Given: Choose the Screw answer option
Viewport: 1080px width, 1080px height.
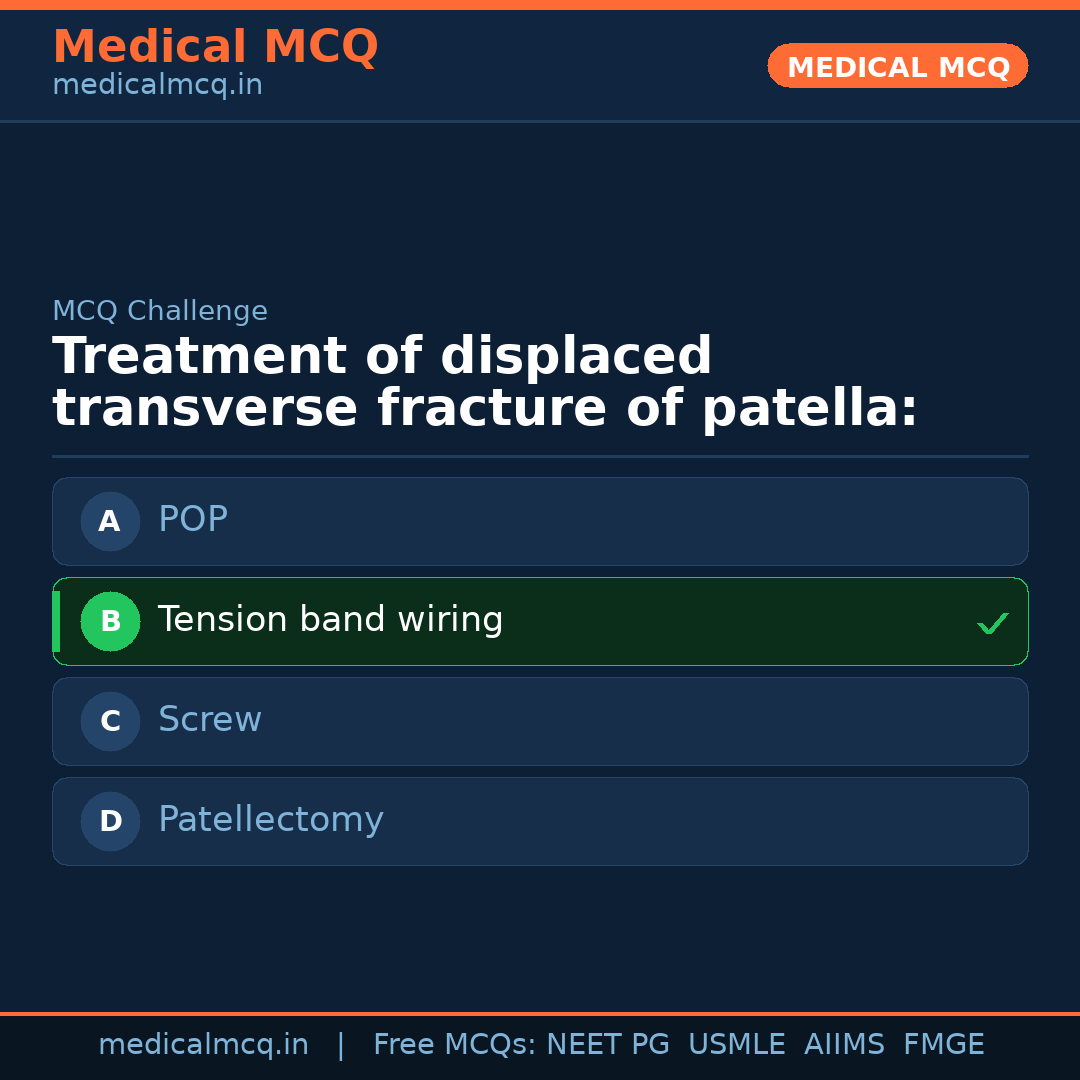Looking at the screenshot, I should pyautogui.click(x=540, y=721).
